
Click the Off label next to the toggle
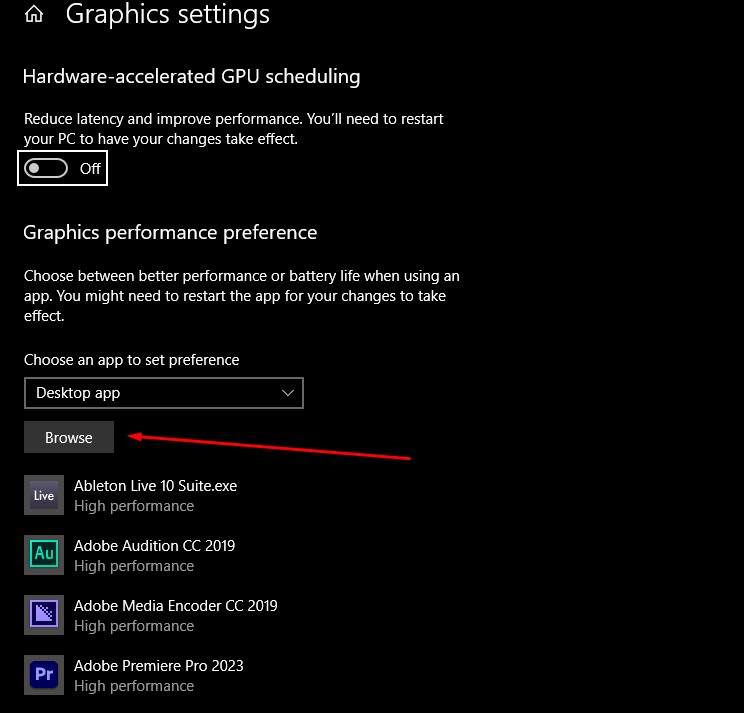click(90, 168)
